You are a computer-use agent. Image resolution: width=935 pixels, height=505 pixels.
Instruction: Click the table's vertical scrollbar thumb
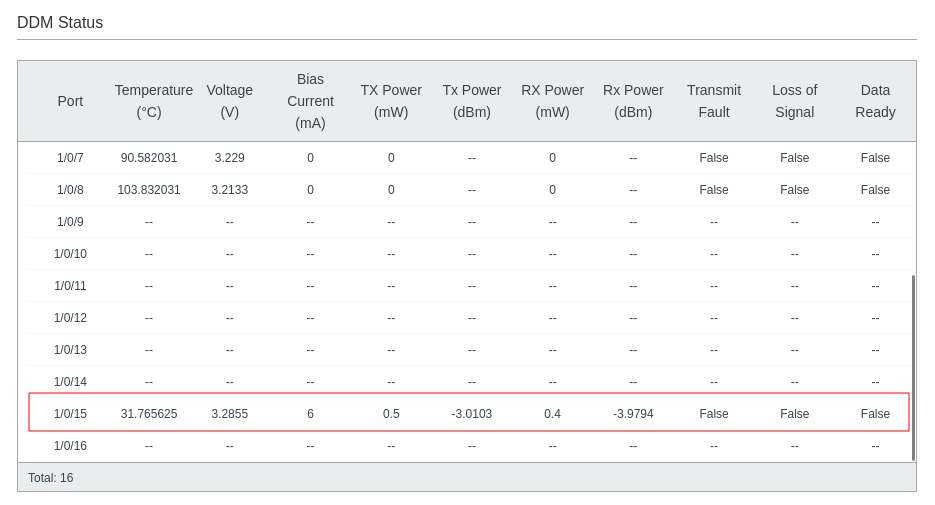(913, 367)
